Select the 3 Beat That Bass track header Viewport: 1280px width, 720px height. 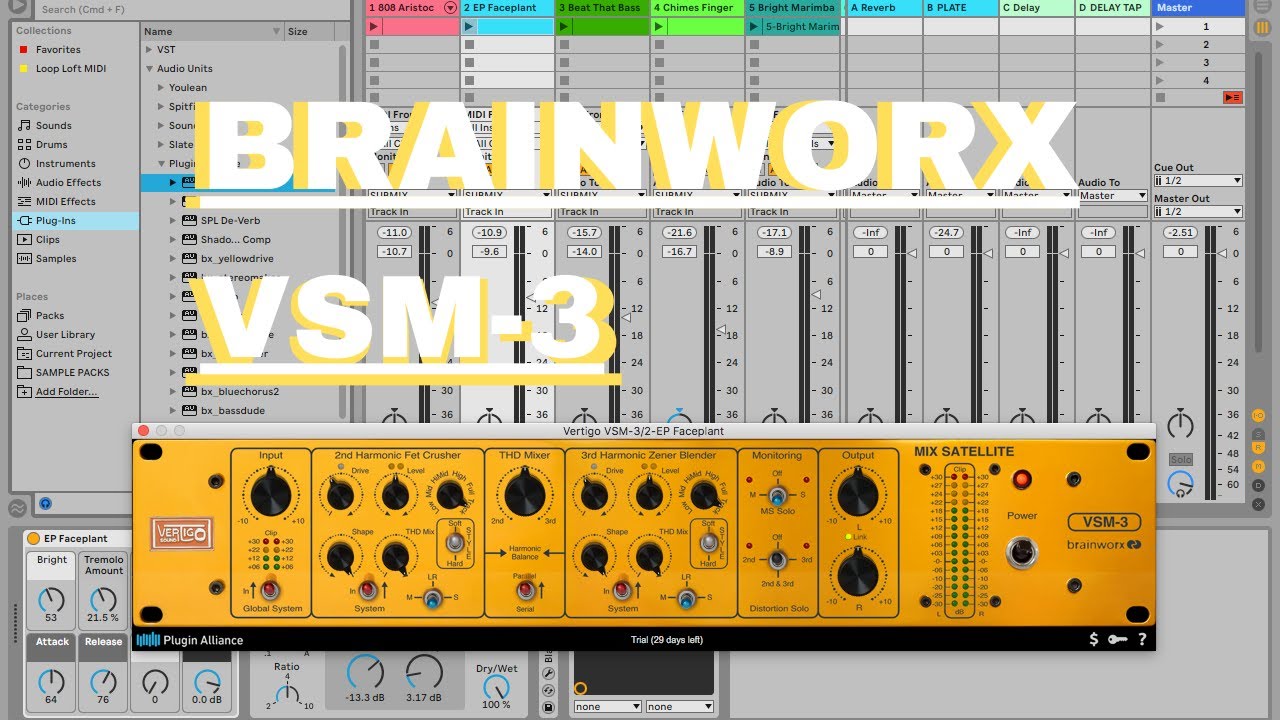(x=601, y=8)
